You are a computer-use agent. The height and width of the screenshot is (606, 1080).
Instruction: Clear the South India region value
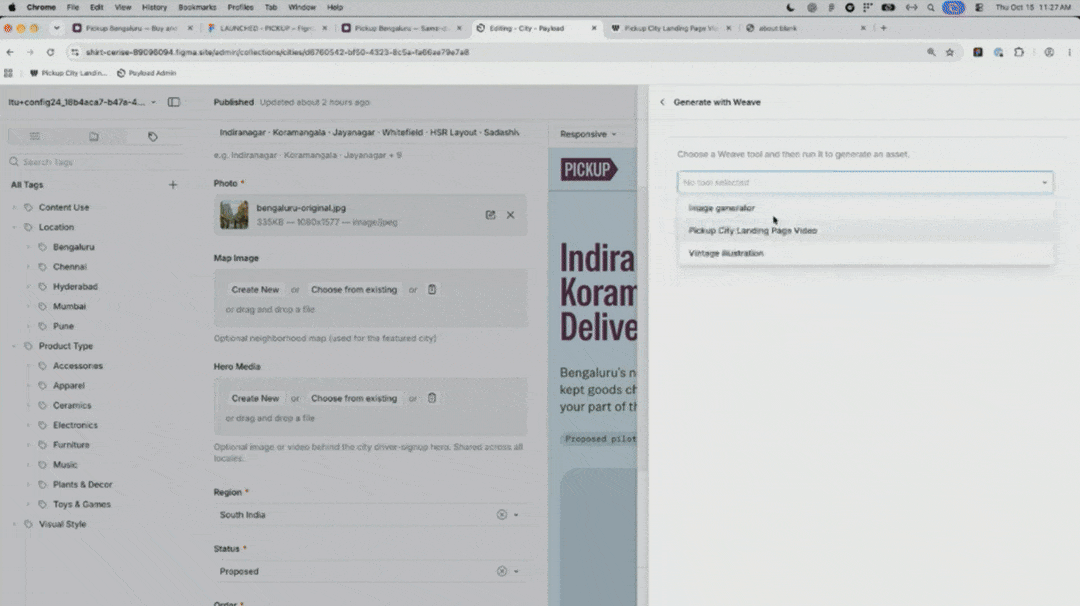pyautogui.click(x=501, y=514)
